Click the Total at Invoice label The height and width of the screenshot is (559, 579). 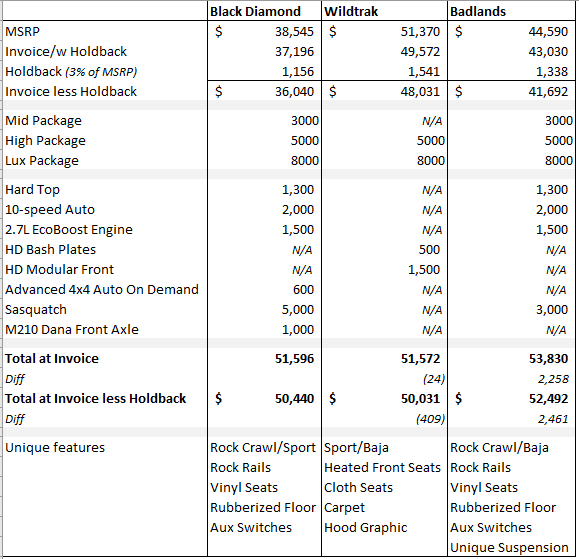pyautogui.click(x=52, y=359)
